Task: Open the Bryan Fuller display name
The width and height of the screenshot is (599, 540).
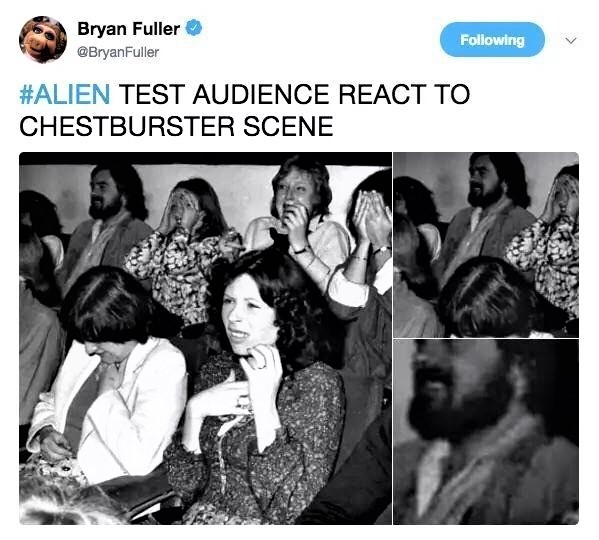Action: point(129,29)
